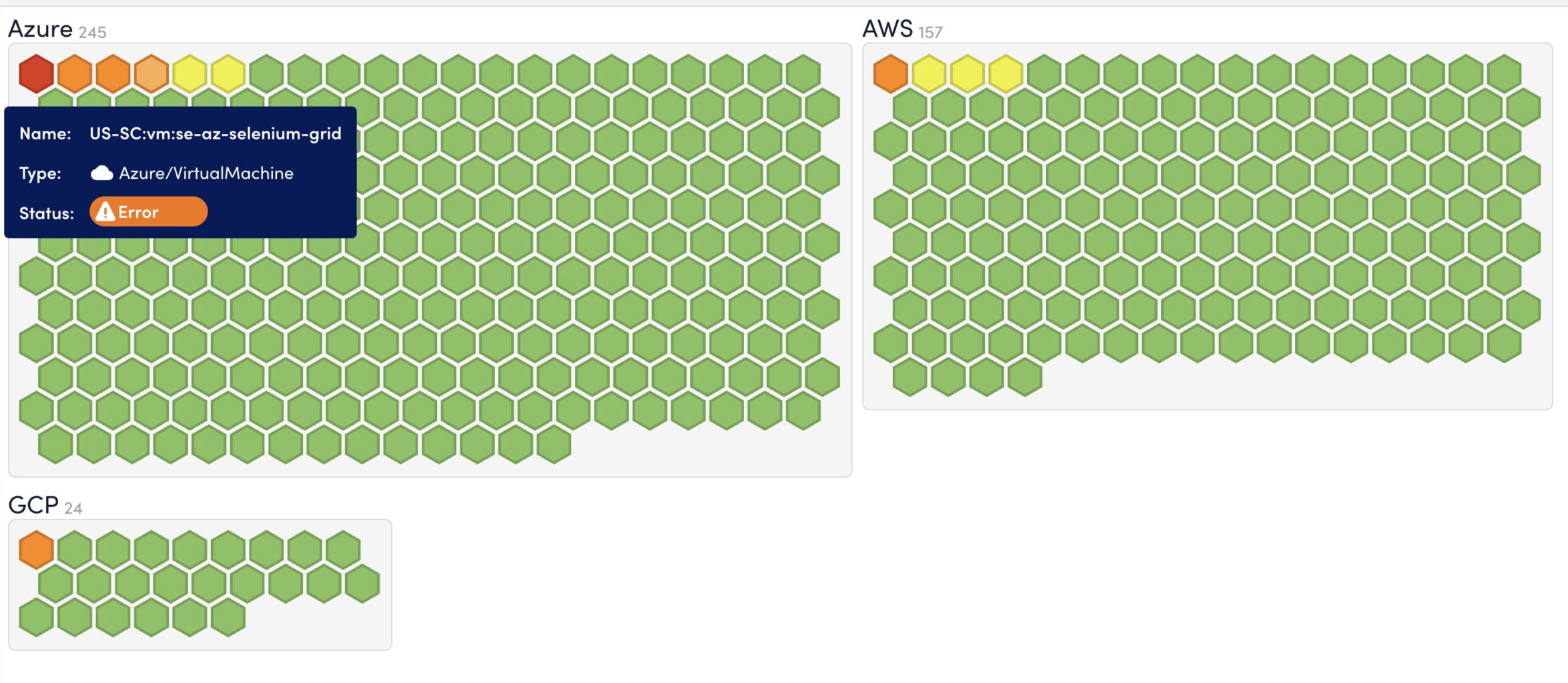Select the last hexagon in Azure's bottom row
1568x683 pixels.
click(x=554, y=444)
